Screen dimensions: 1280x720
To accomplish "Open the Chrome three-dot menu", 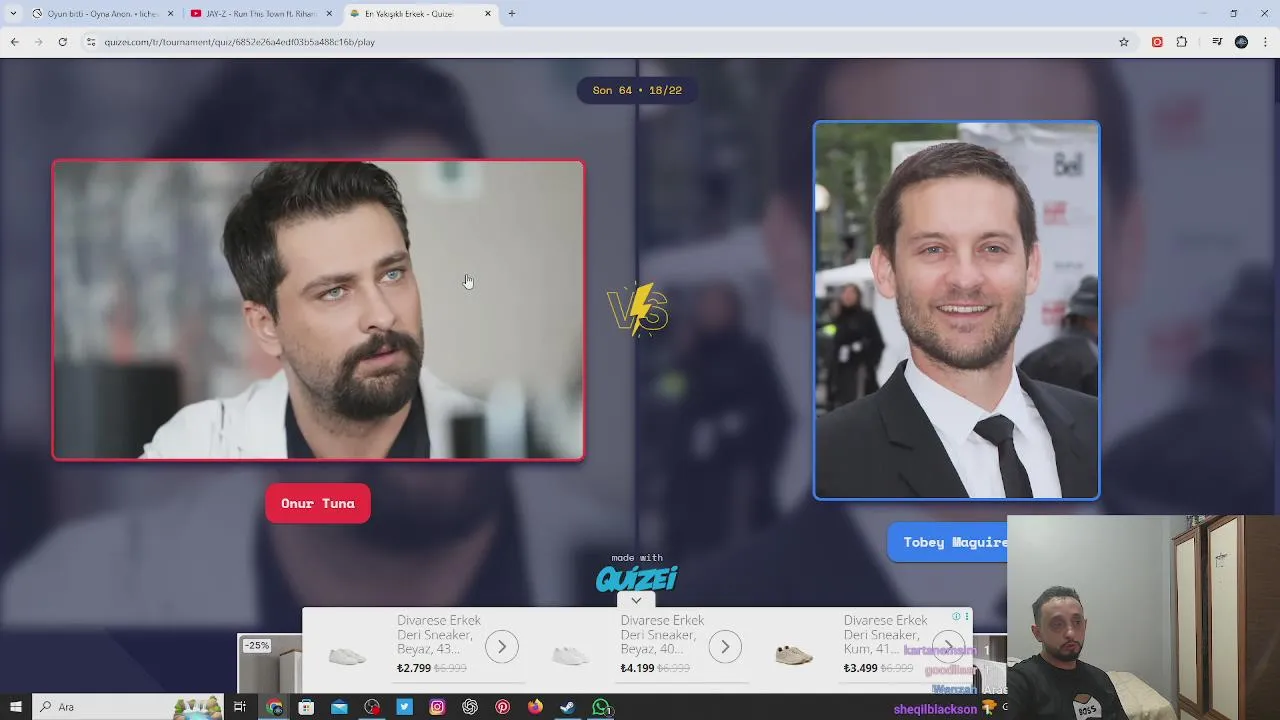I will coord(1266,42).
